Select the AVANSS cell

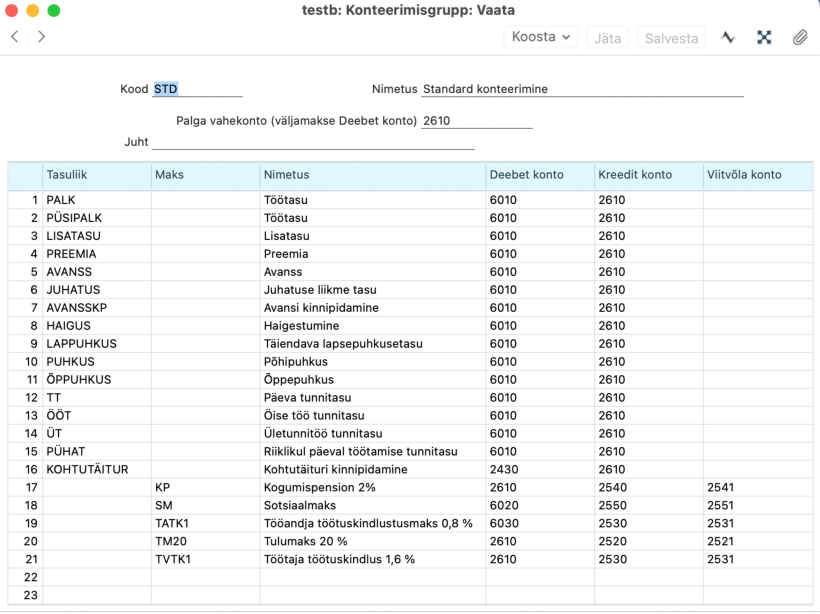[x=97, y=272]
